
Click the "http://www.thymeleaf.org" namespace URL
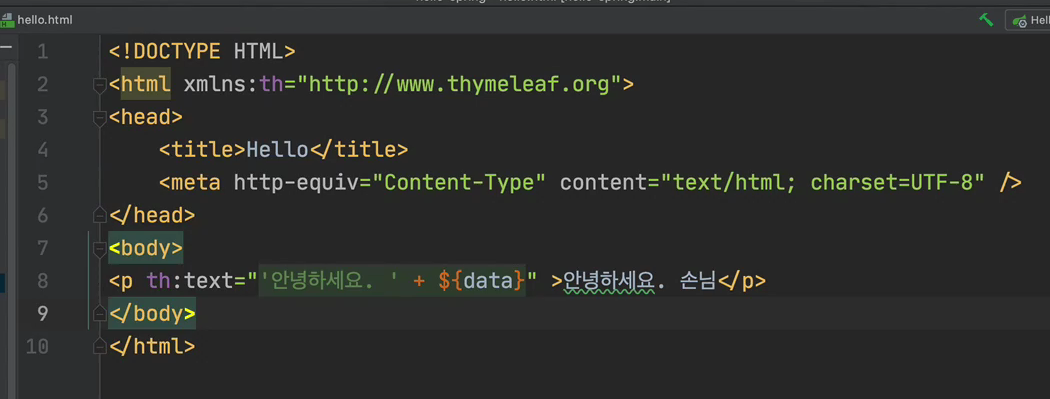click(x=460, y=85)
